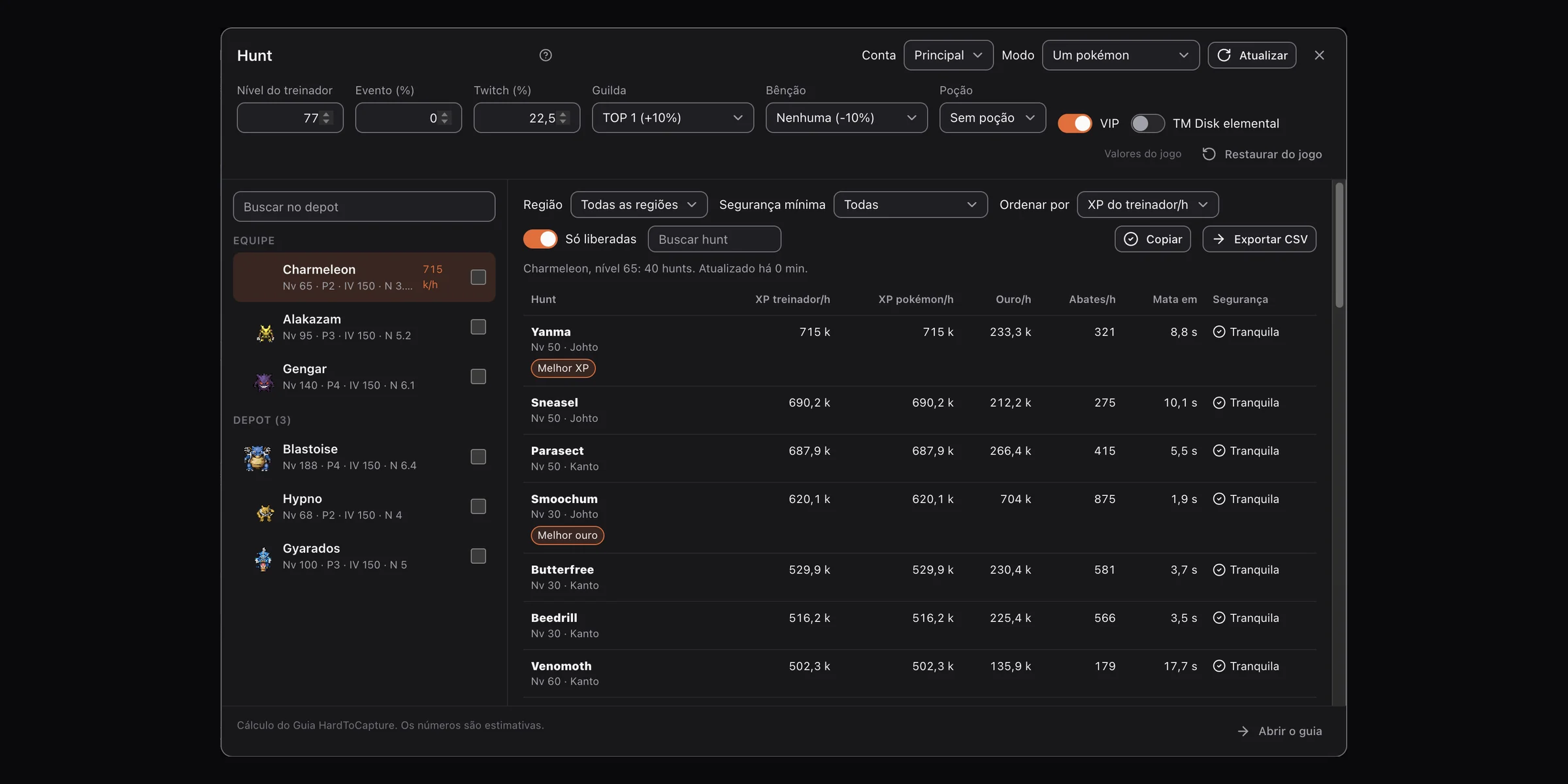Click the Tranquila check icon for Smoochum
1568x784 pixels.
[x=1219, y=499]
